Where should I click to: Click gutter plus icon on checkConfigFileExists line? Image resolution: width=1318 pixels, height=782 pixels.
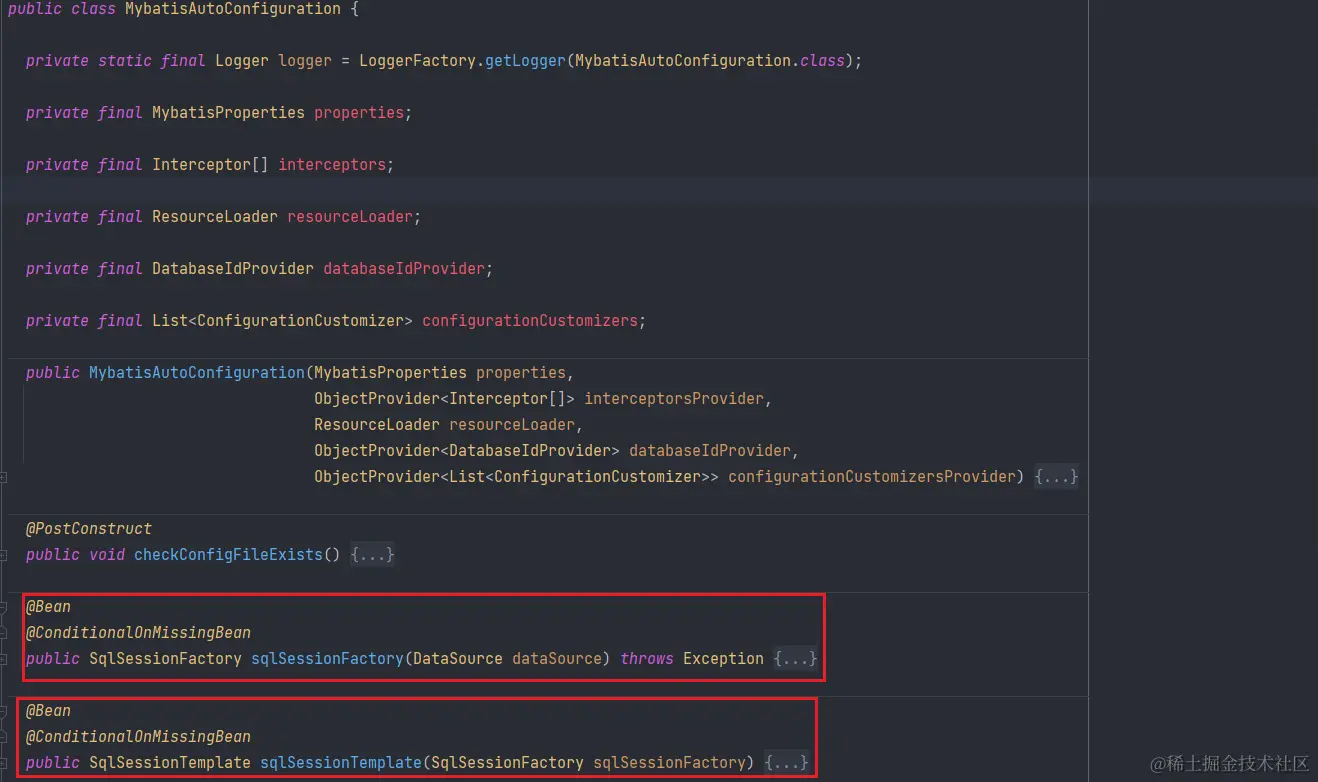click(5, 555)
